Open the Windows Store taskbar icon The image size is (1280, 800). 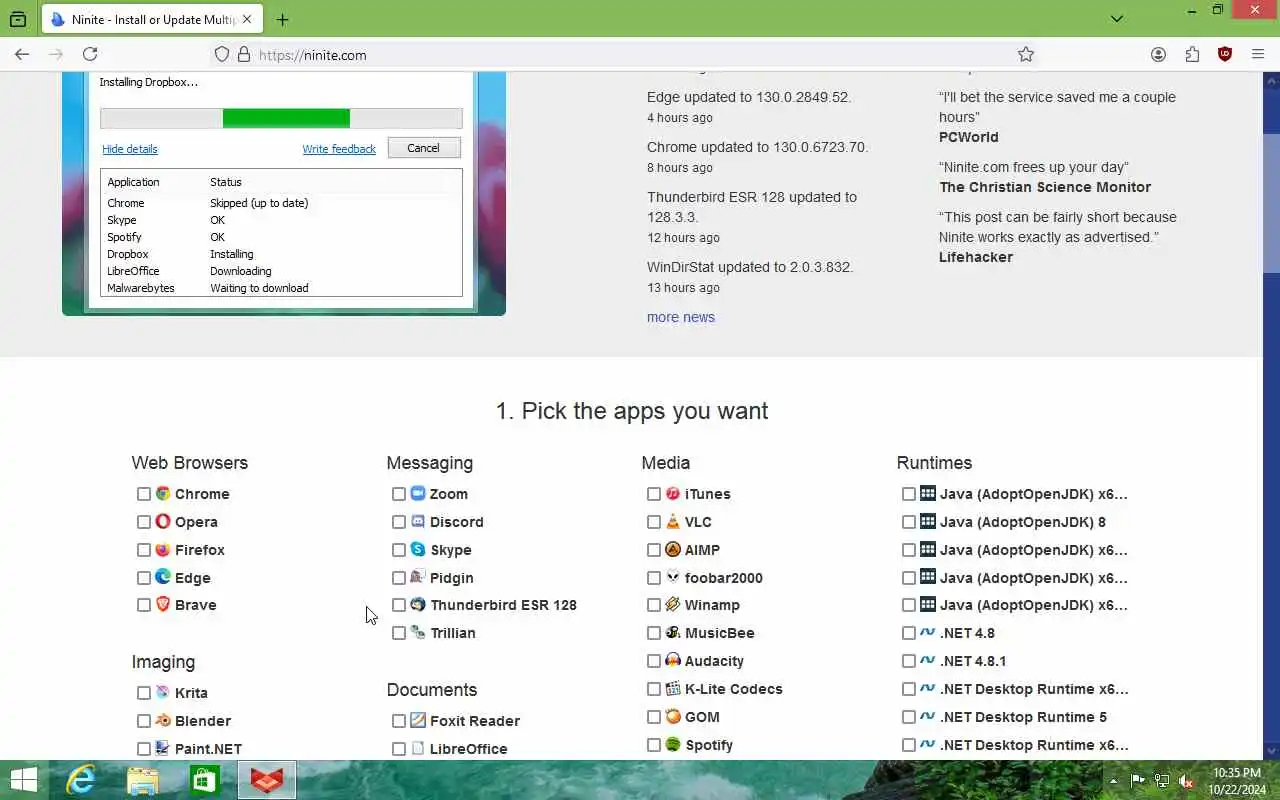[x=205, y=780]
